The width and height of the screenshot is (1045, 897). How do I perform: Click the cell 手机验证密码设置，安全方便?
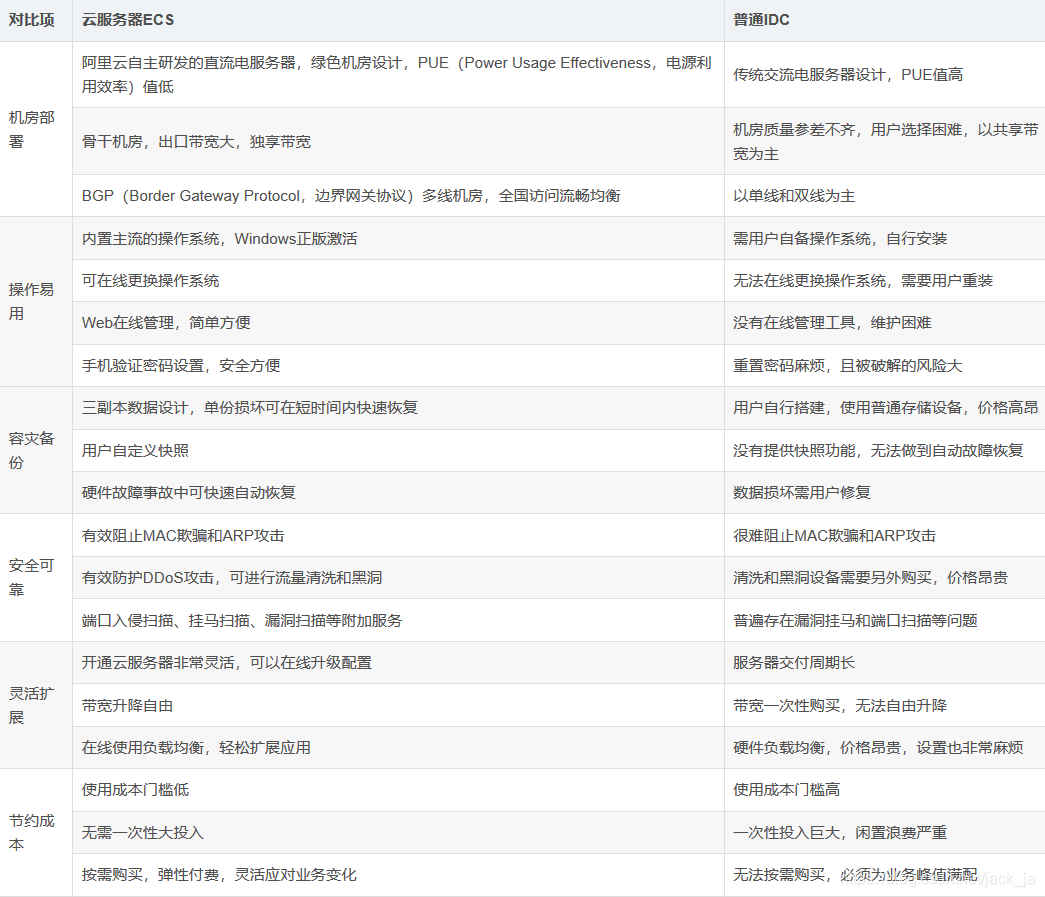point(399,366)
